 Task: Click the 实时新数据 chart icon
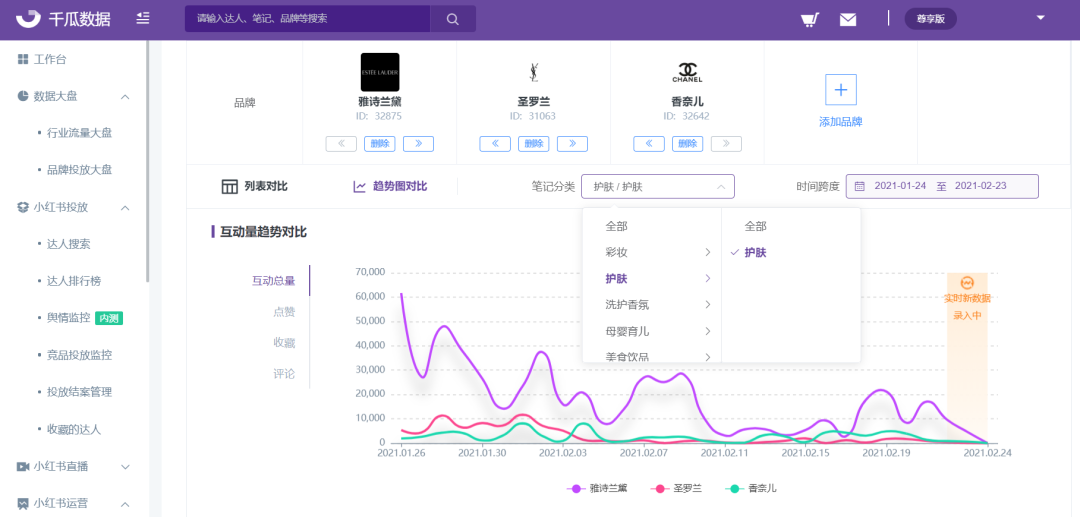tap(967, 283)
